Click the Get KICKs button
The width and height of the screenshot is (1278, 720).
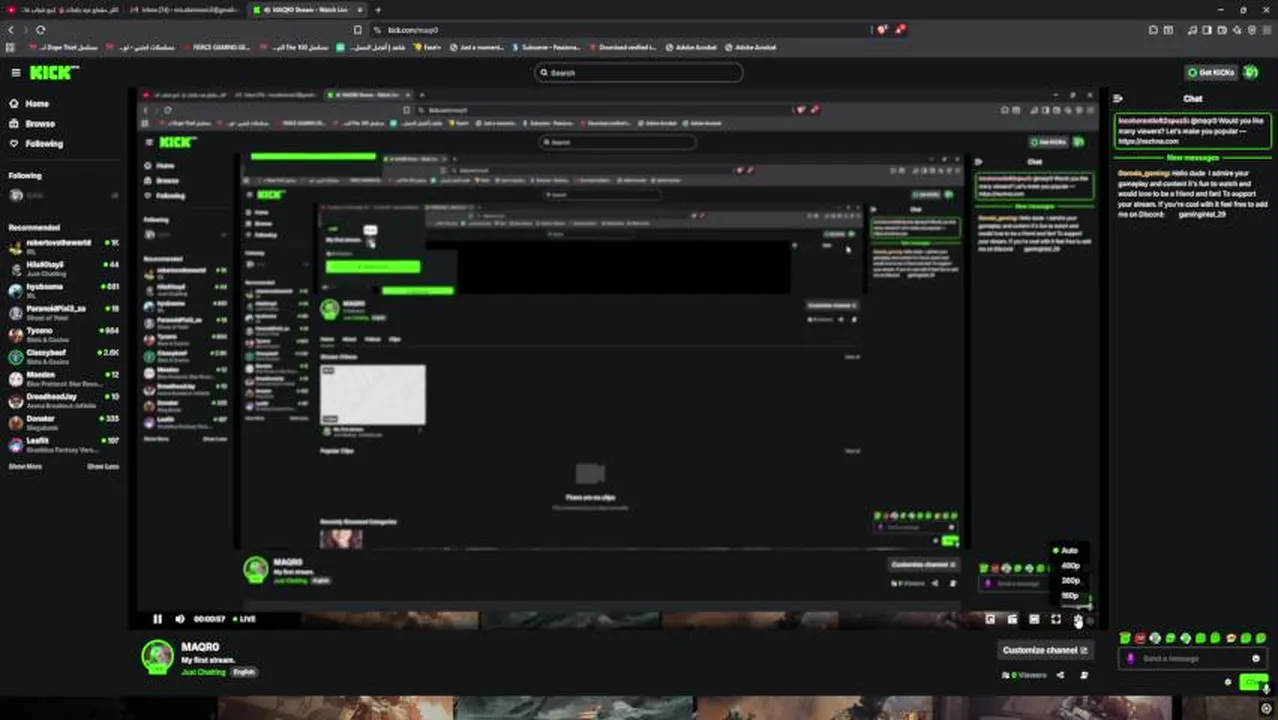pyautogui.click(x=1210, y=72)
